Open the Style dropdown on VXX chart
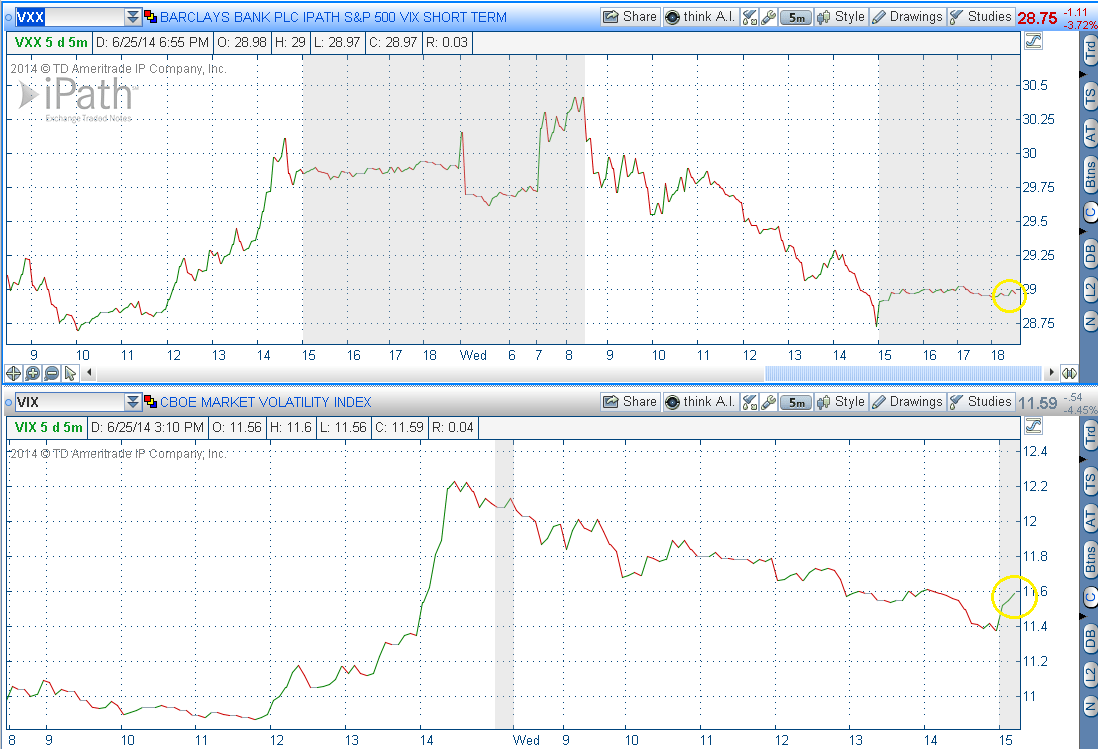 pos(841,17)
